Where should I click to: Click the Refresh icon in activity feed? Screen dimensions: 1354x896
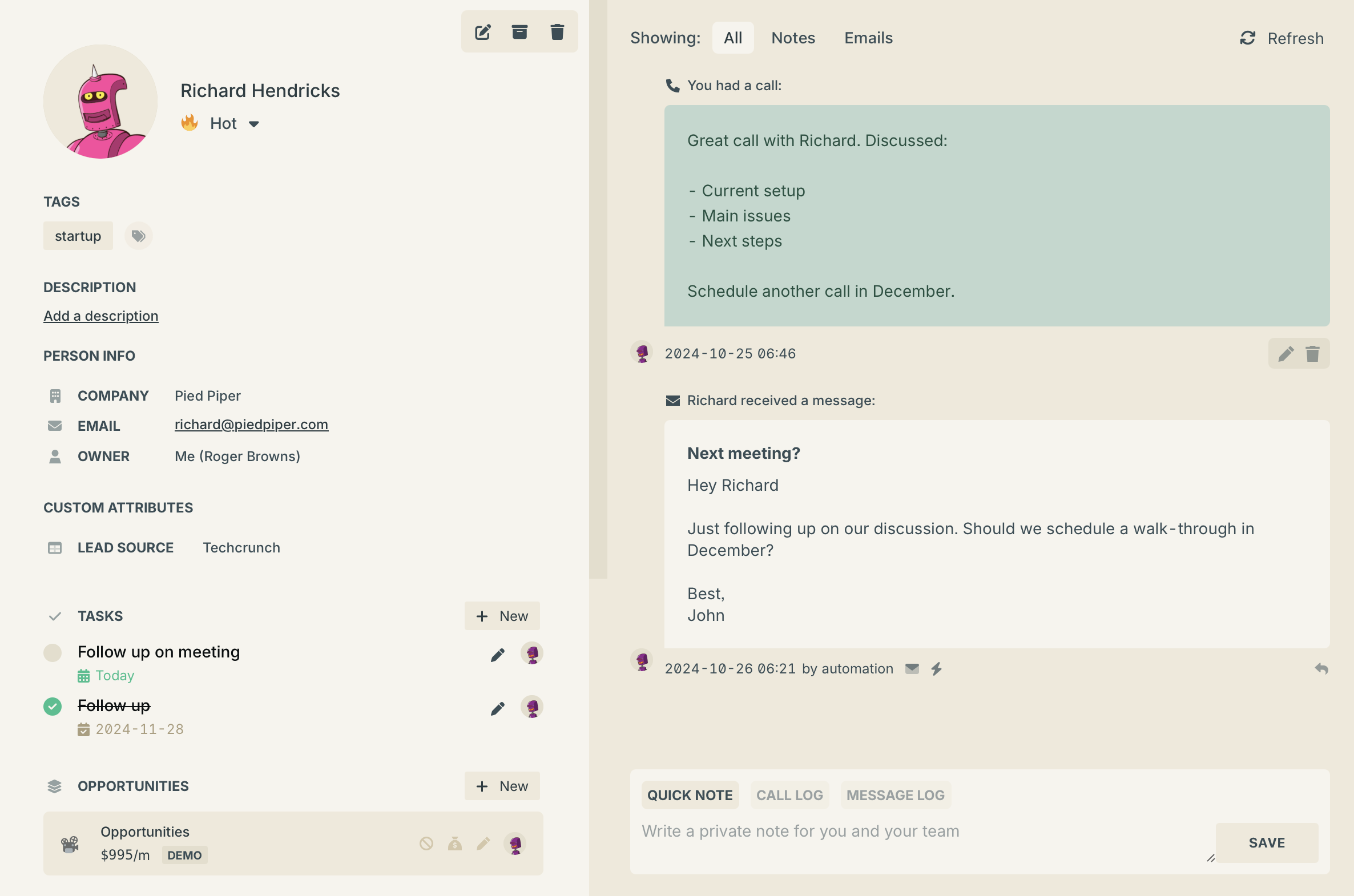[x=1248, y=38]
